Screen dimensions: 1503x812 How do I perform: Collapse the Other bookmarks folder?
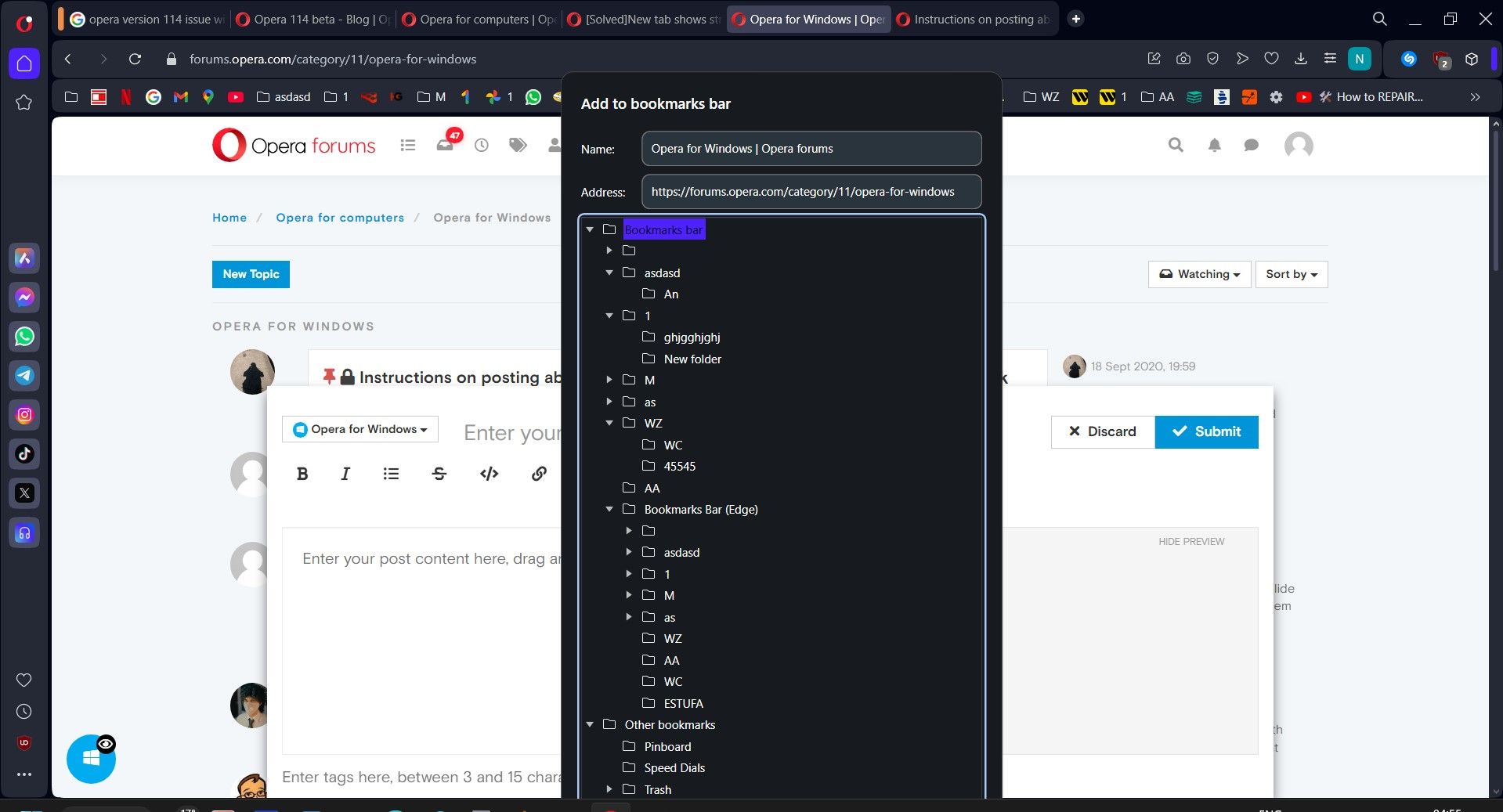pyautogui.click(x=590, y=724)
